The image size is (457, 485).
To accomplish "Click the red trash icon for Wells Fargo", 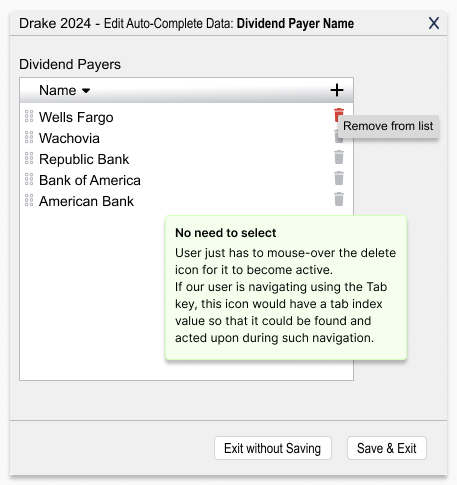I will coord(339,115).
